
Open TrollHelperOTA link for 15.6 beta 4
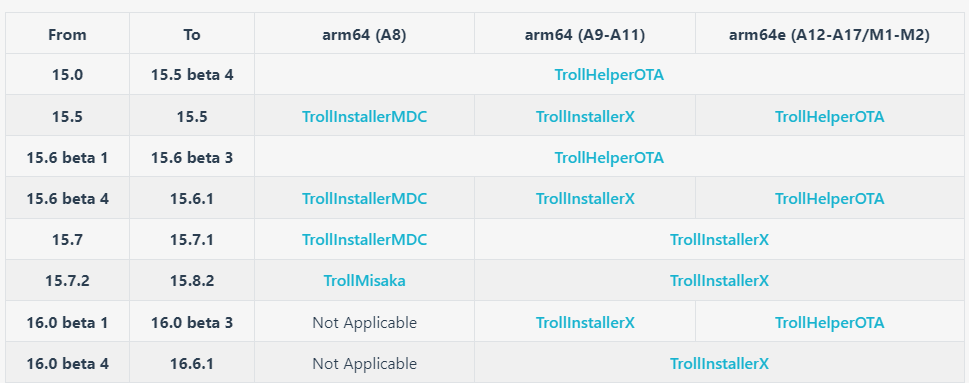829,198
